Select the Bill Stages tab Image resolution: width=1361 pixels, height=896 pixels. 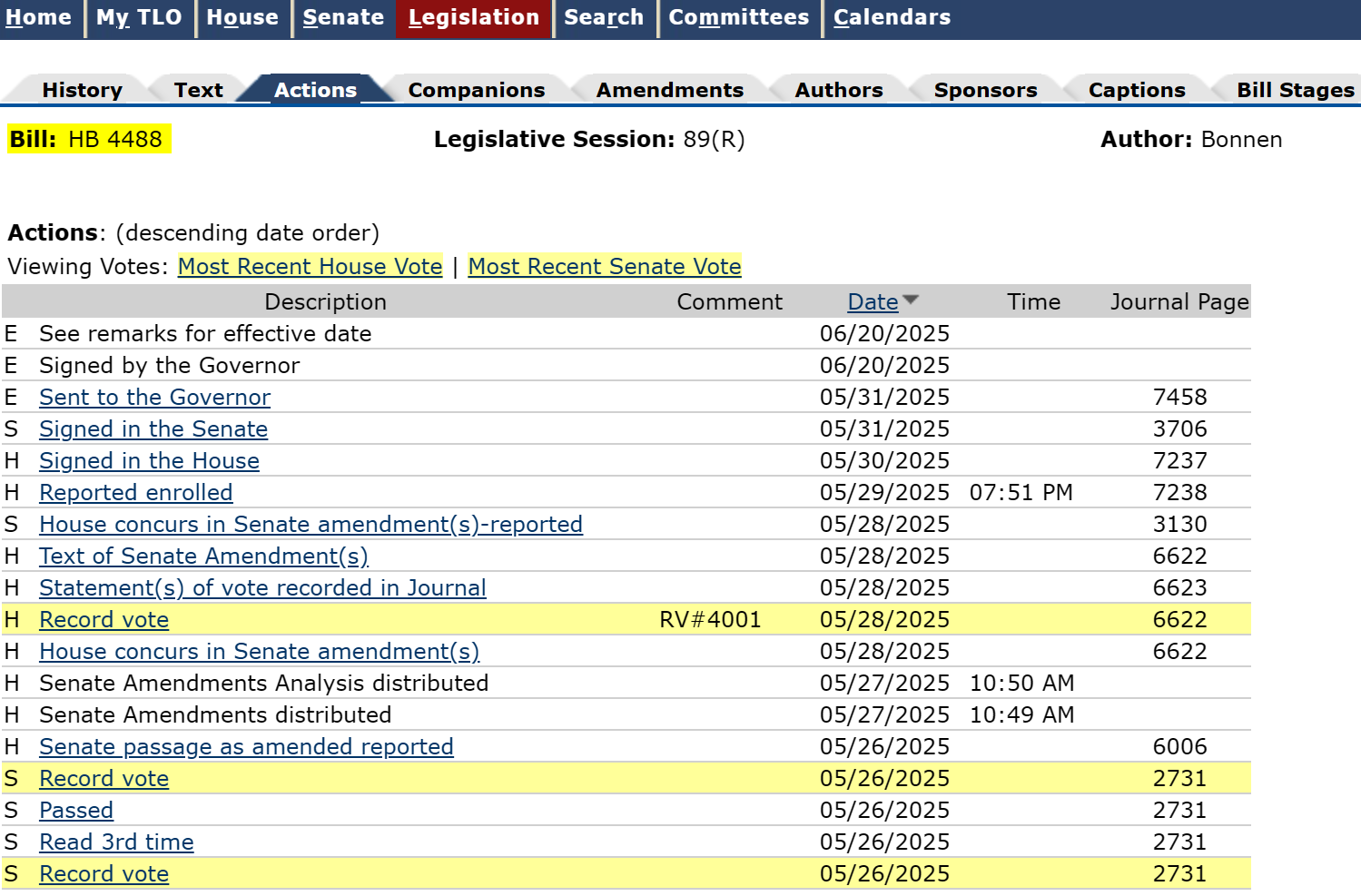1295,90
